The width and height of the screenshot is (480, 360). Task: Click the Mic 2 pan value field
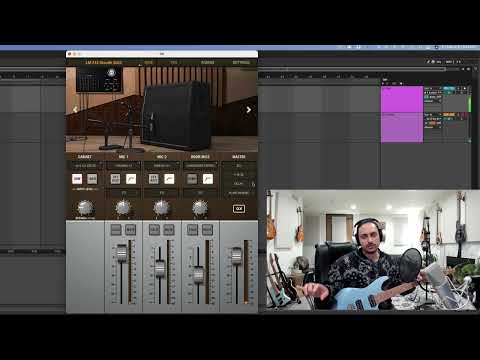(x=162, y=193)
